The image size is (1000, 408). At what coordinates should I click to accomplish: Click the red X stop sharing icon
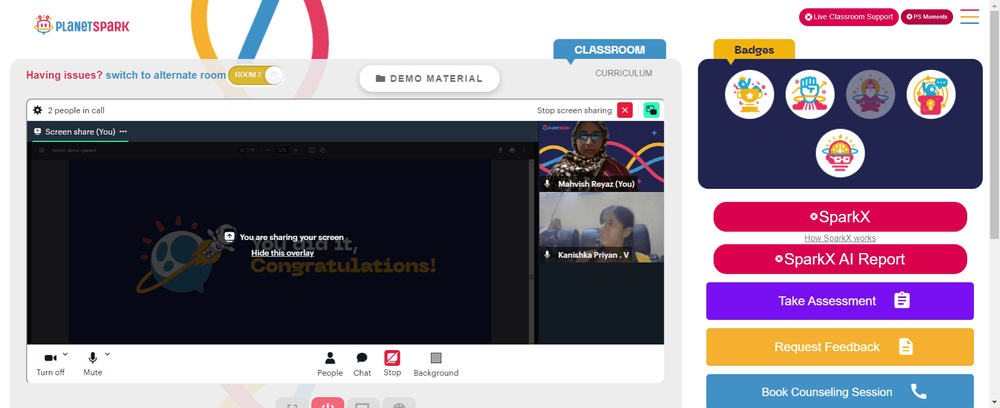(x=625, y=110)
